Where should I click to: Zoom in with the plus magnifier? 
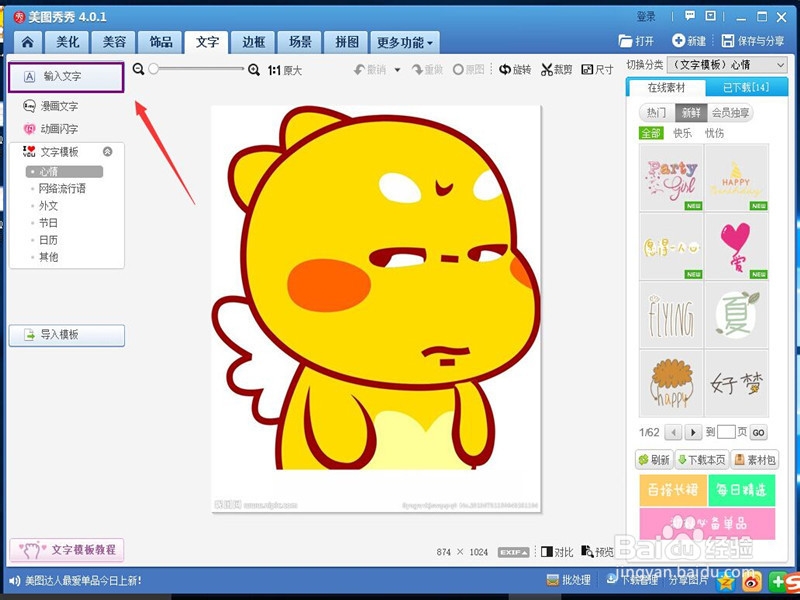pos(254,69)
